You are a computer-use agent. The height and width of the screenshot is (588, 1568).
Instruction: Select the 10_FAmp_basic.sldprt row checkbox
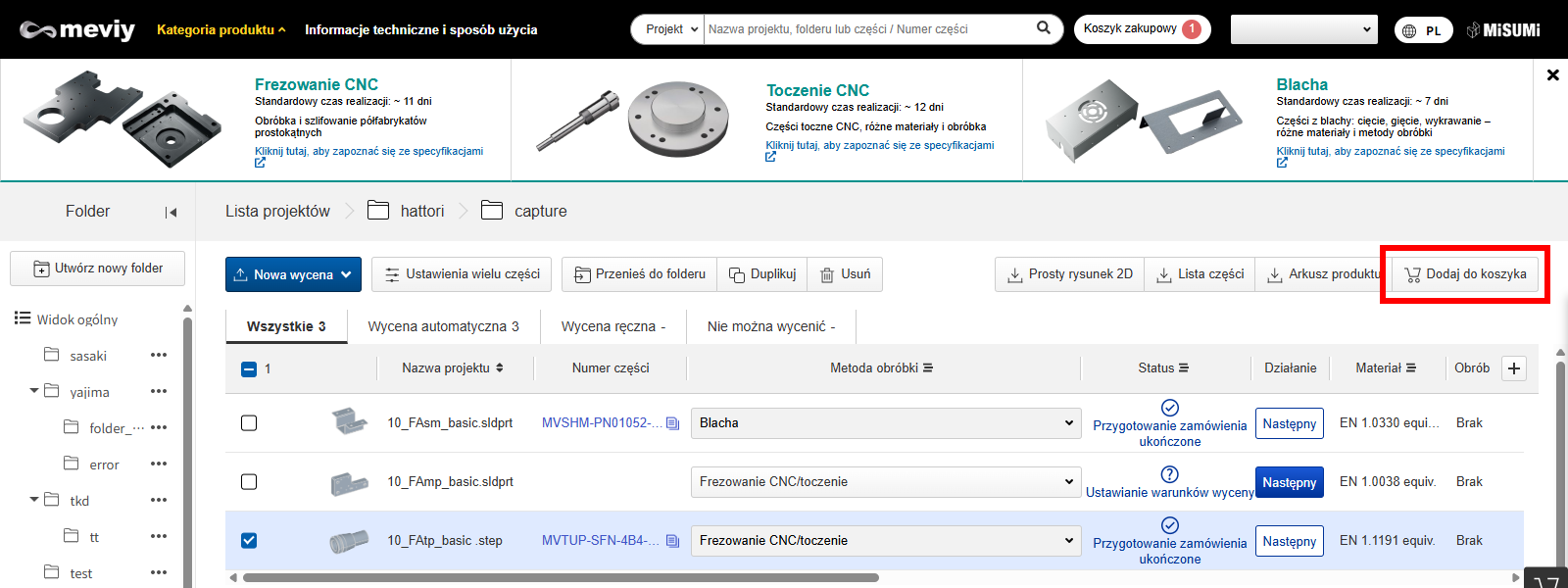(x=249, y=482)
